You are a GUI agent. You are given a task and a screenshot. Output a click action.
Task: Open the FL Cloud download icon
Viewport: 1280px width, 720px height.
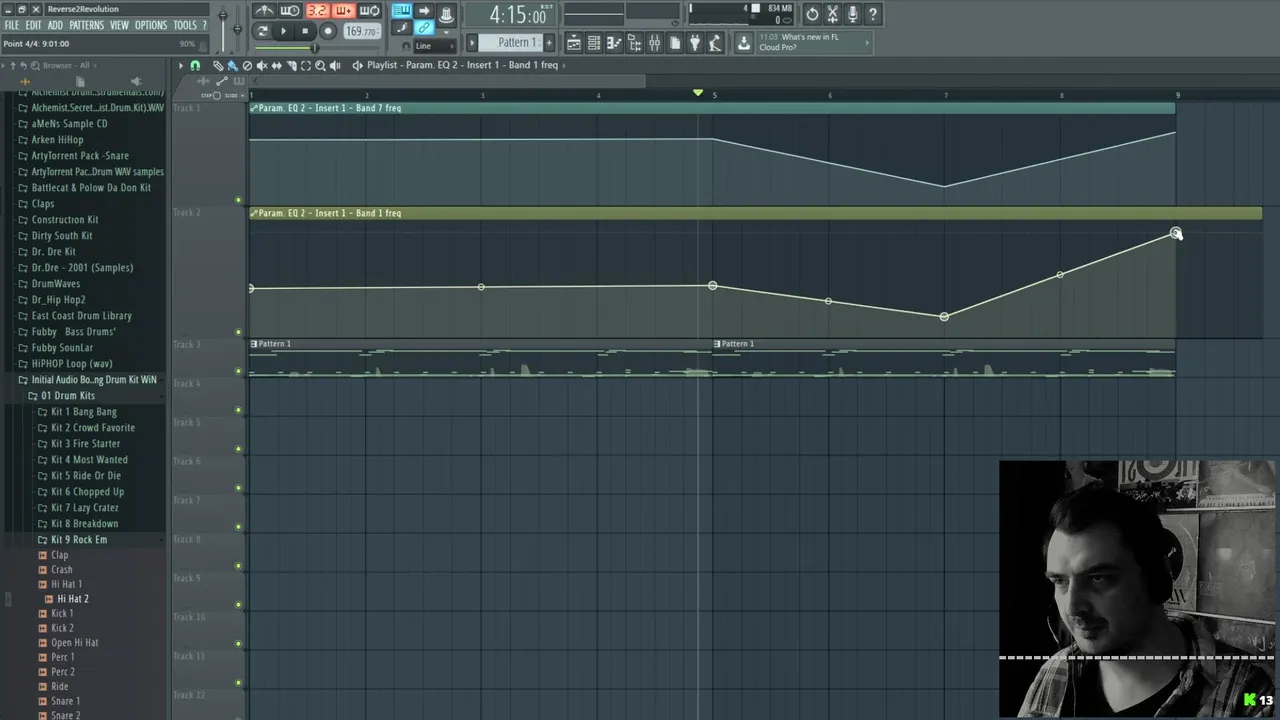click(744, 43)
